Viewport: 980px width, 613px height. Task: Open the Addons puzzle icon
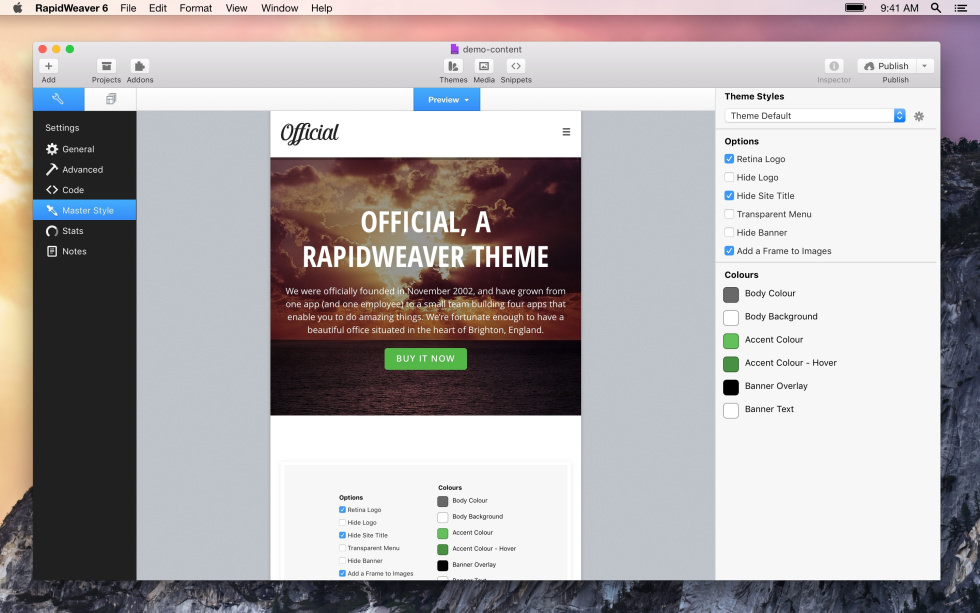click(139, 66)
